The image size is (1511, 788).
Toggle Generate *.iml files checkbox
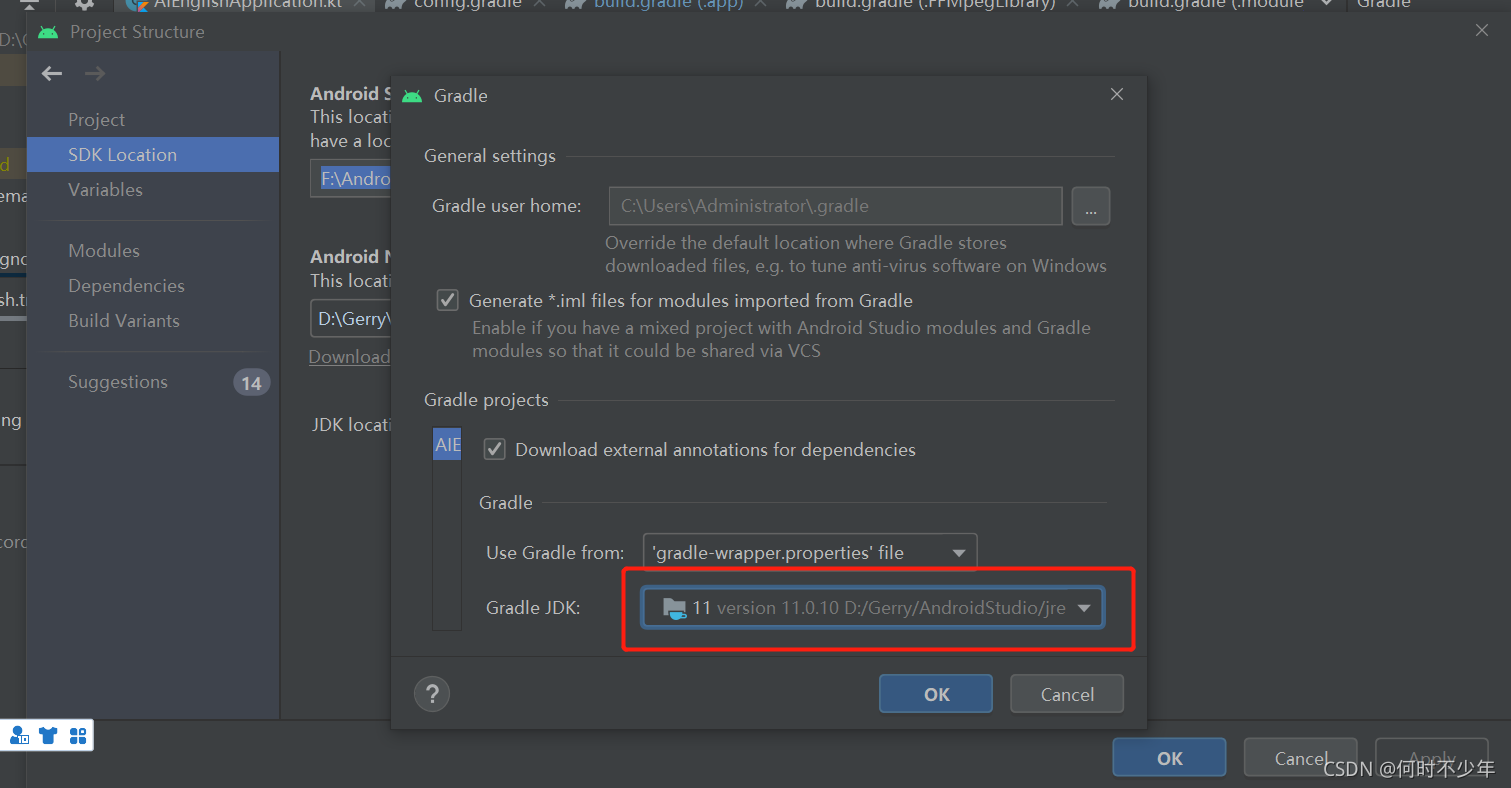click(x=447, y=300)
